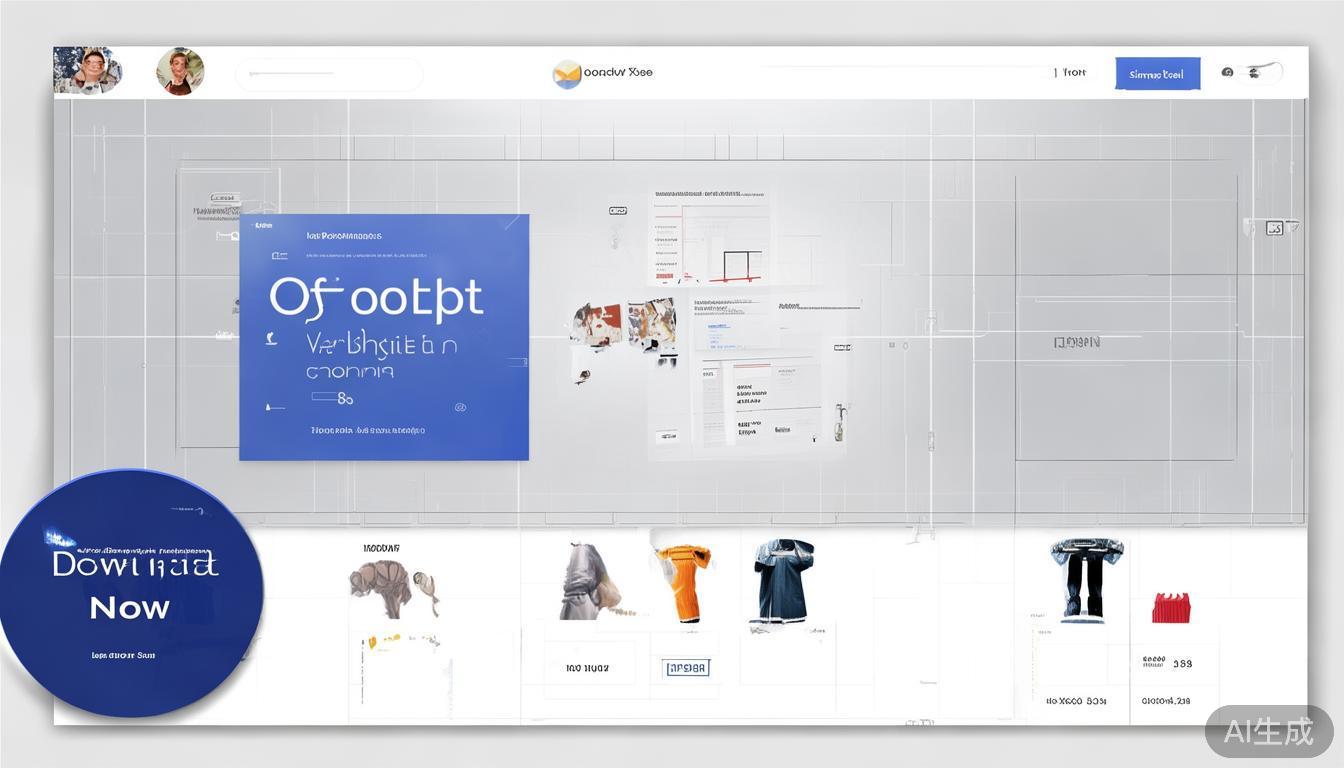Click the small round icon beside header toggle
Viewport: 1344px width, 768px height.
1228,72
